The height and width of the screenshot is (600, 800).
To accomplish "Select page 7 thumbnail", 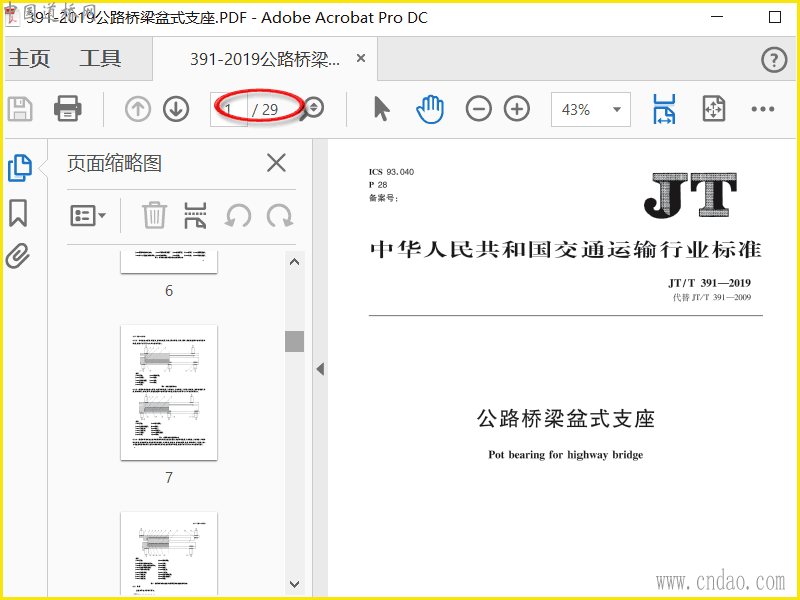I will click(x=169, y=392).
